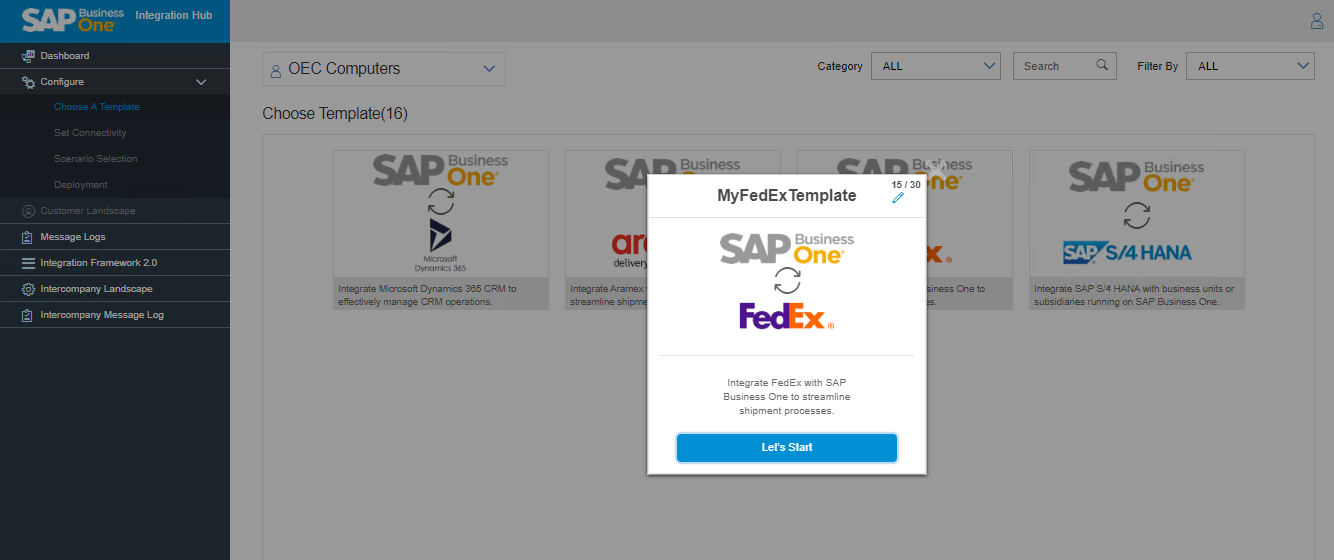Viewport: 1334px width, 560px height.
Task: Click the Search input field
Action: point(1055,66)
